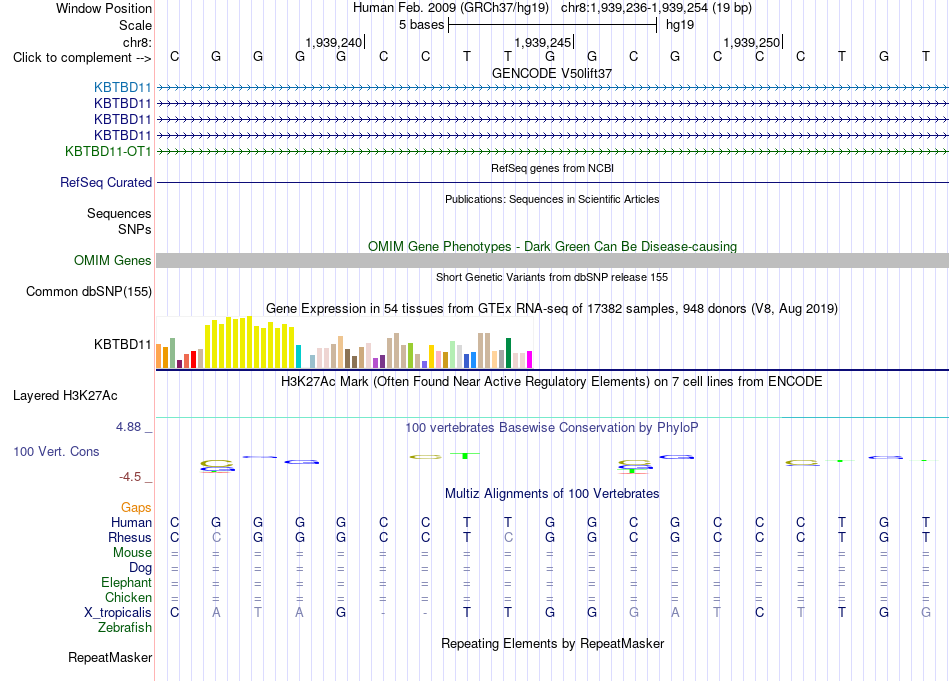Open the GENCODE V50lift37 track title
The width and height of the screenshot is (950, 681).
pyautogui.click(x=552, y=73)
